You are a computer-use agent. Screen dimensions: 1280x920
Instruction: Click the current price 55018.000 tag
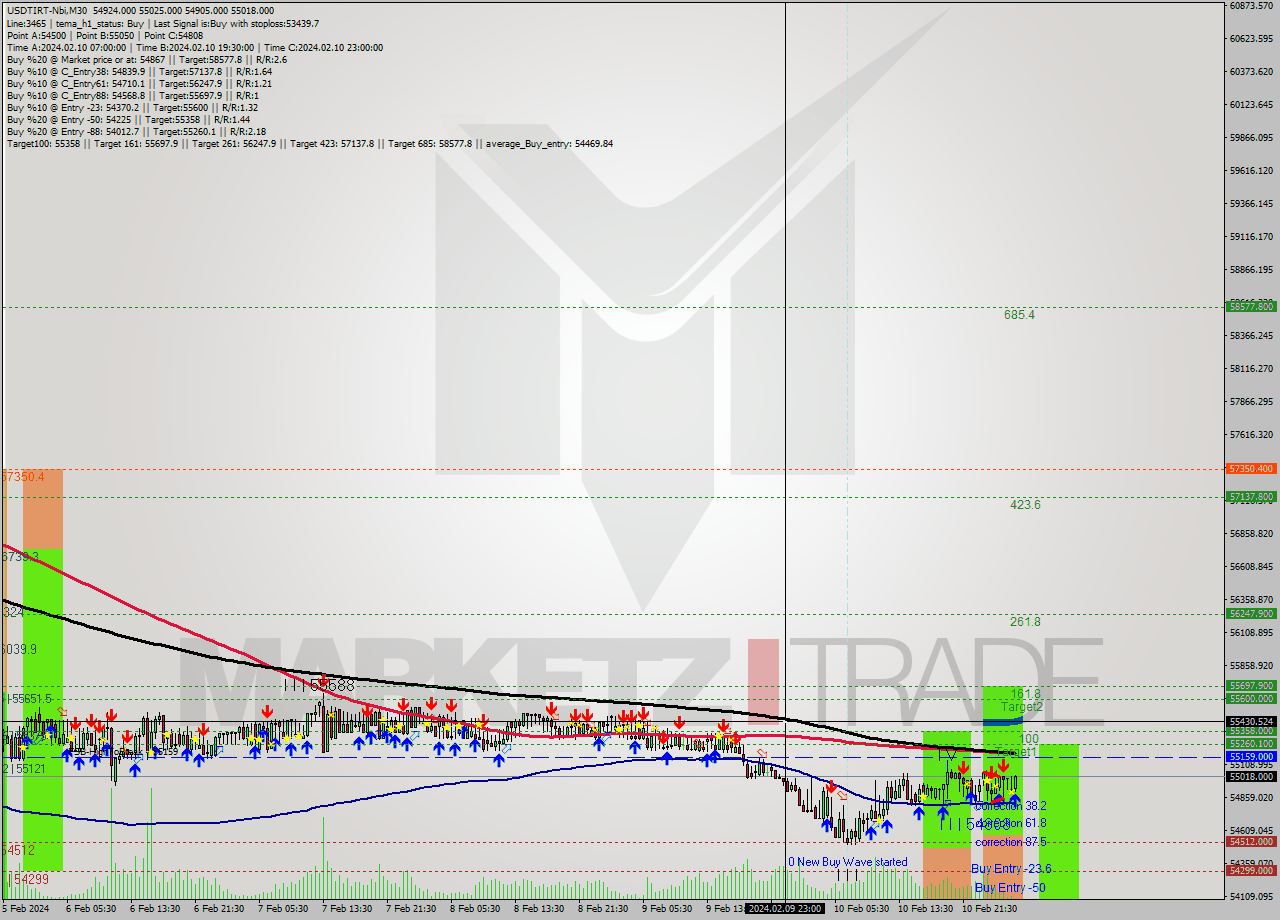pyautogui.click(x=1250, y=776)
